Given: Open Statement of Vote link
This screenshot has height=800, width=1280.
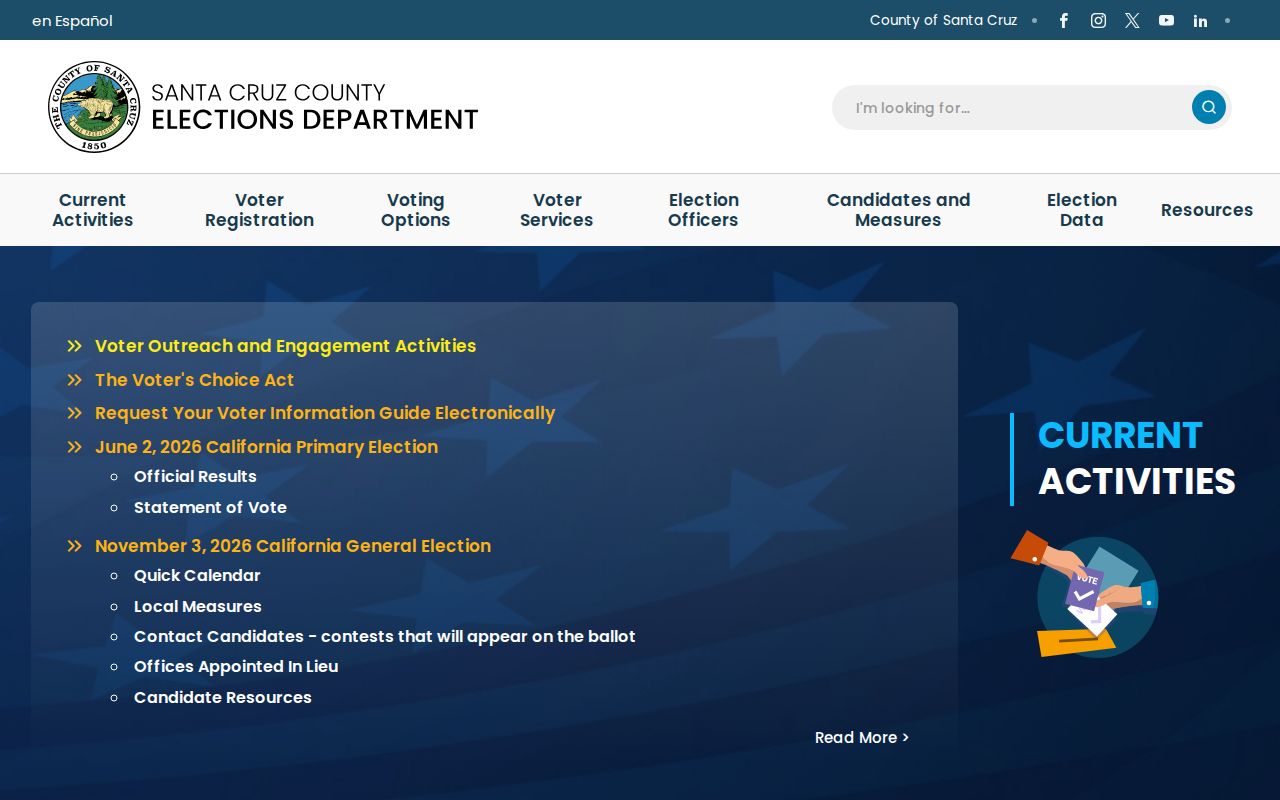Looking at the screenshot, I should click(x=210, y=507).
